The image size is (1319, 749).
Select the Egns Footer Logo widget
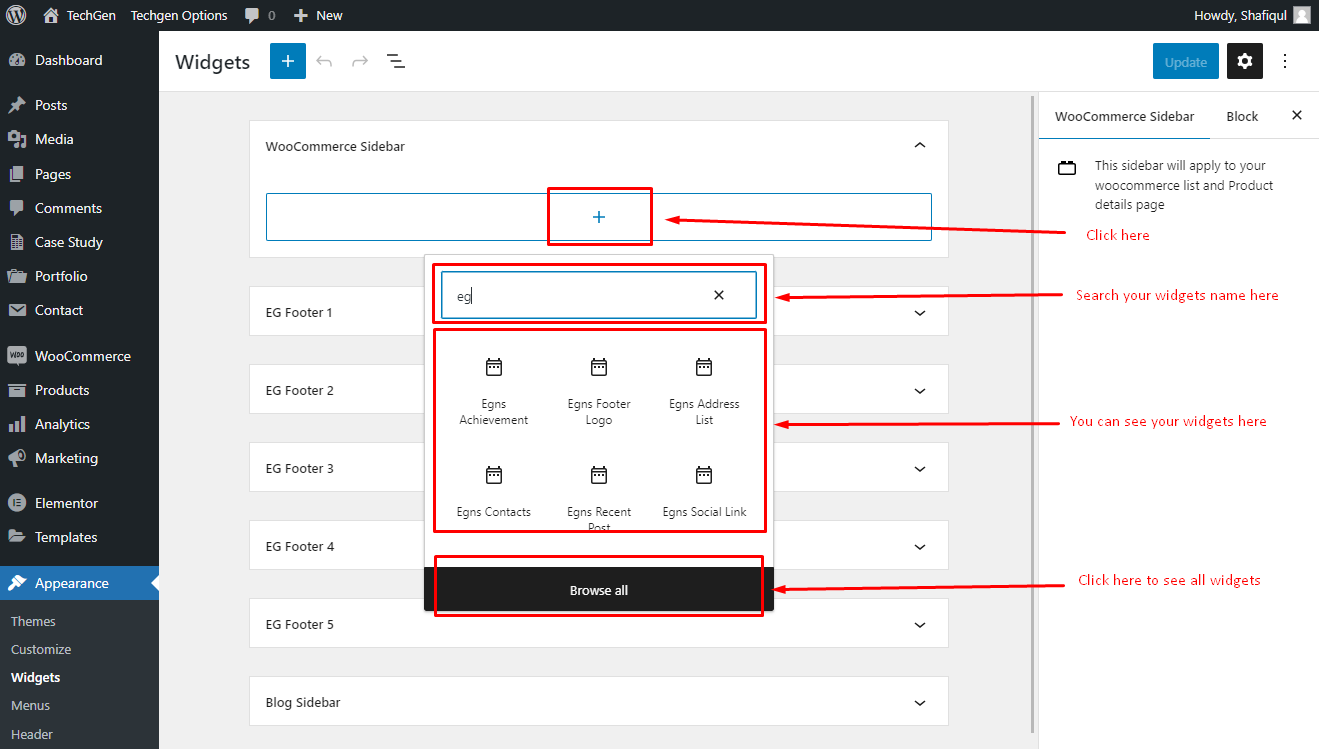599,390
